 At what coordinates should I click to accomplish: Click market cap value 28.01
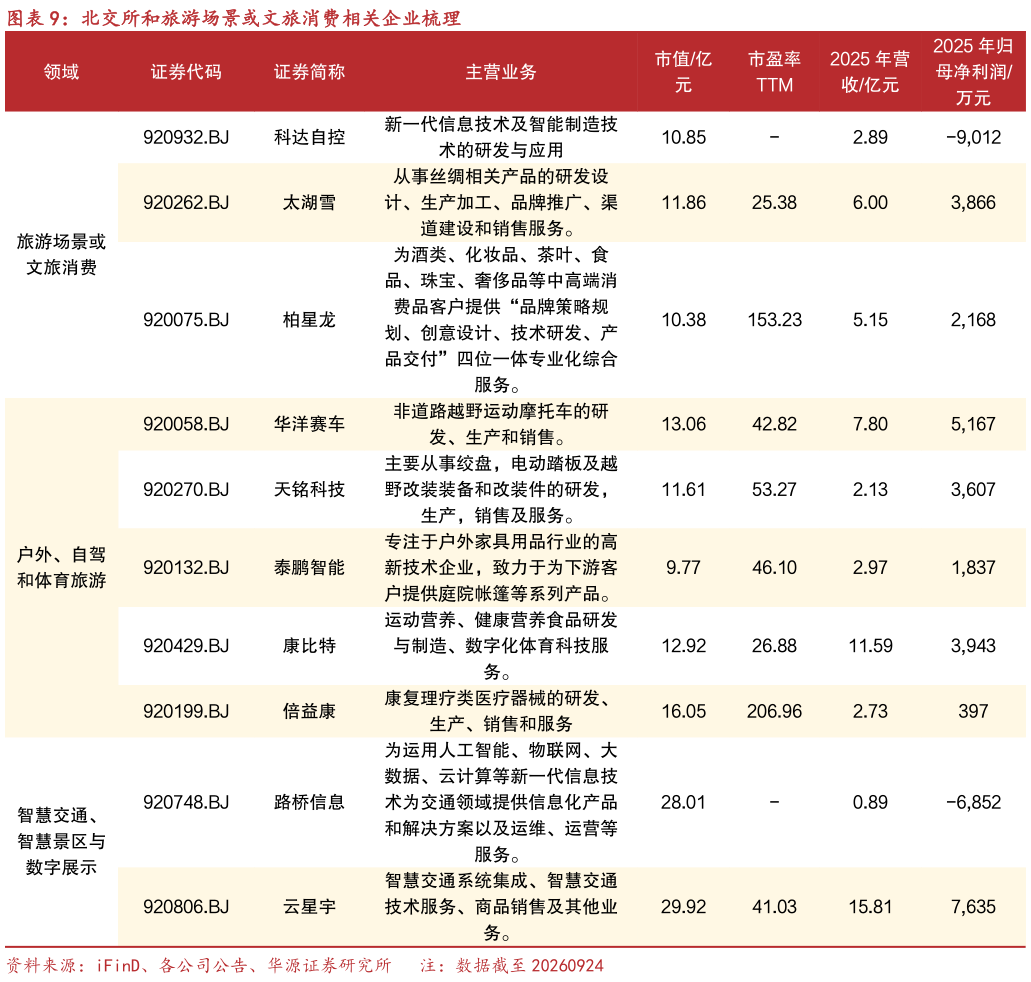tap(683, 802)
